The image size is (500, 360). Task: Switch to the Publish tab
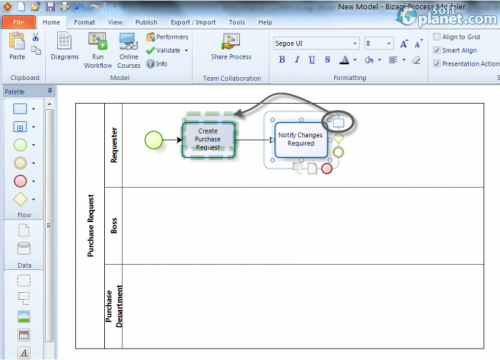[146, 22]
